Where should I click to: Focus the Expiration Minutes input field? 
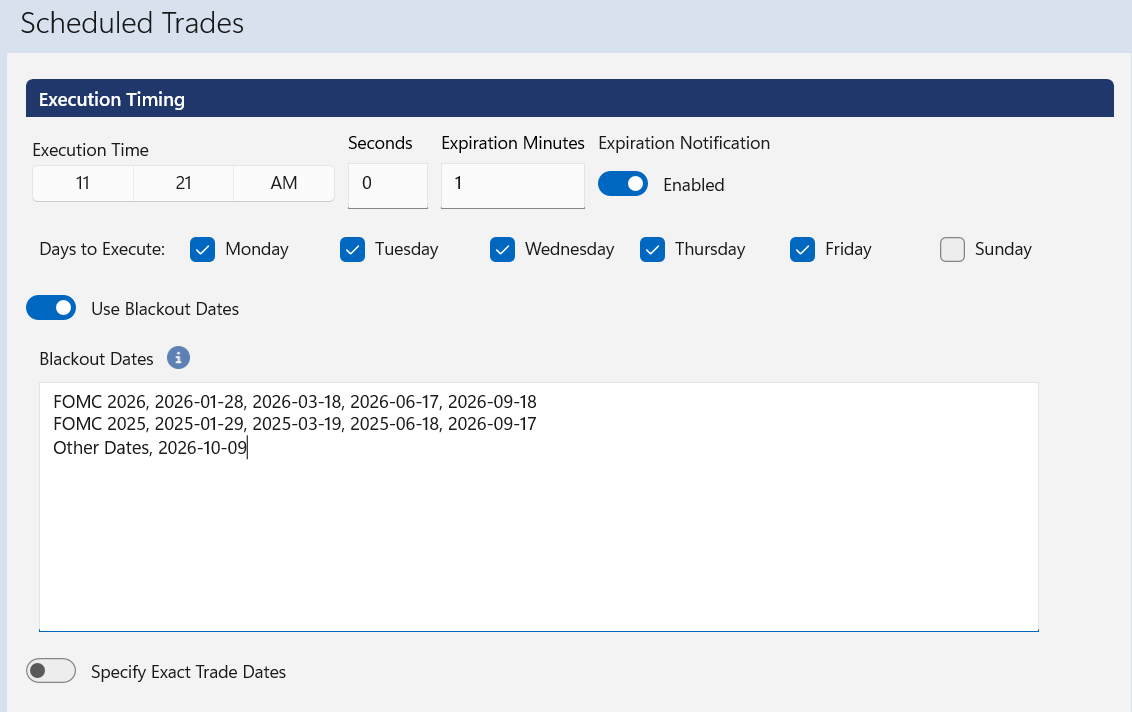coord(513,186)
